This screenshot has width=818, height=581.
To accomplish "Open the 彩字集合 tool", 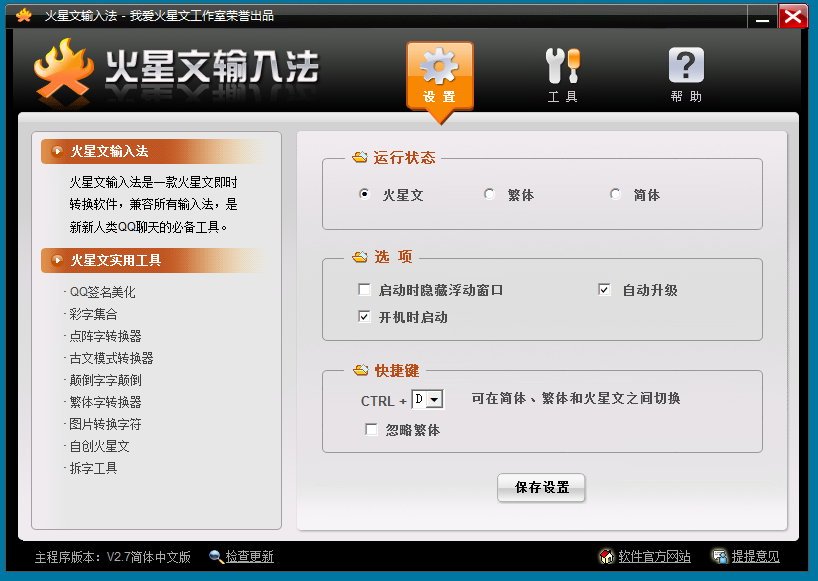I will 93,314.
